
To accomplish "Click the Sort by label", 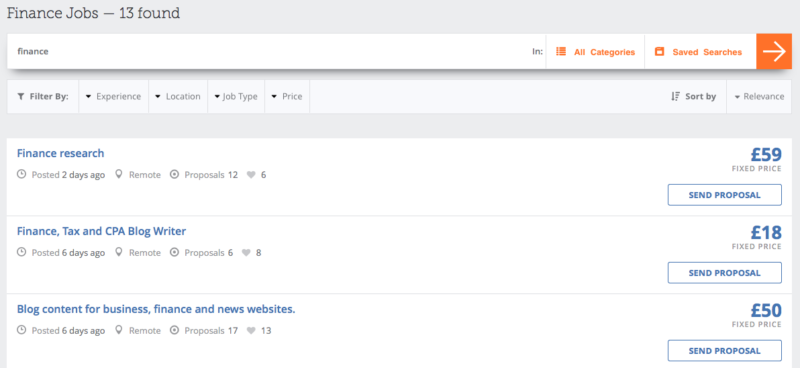I will coord(701,96).
